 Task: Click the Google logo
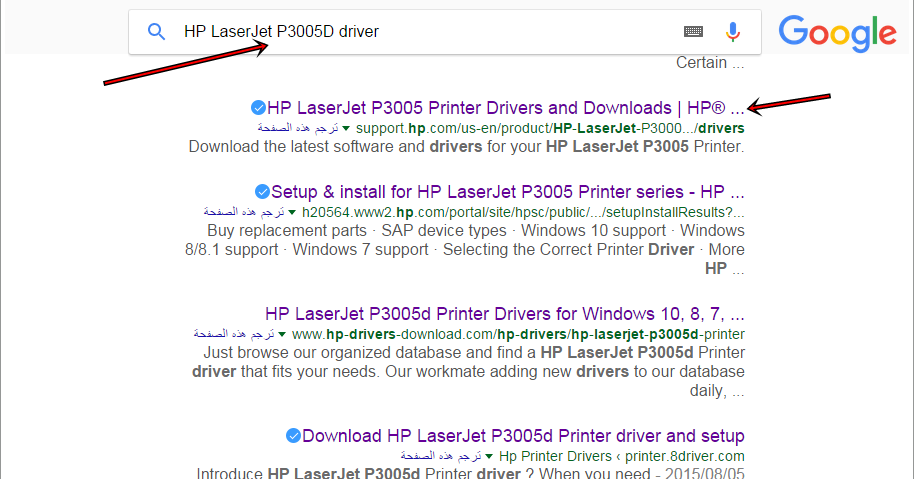tap(838, 34)
